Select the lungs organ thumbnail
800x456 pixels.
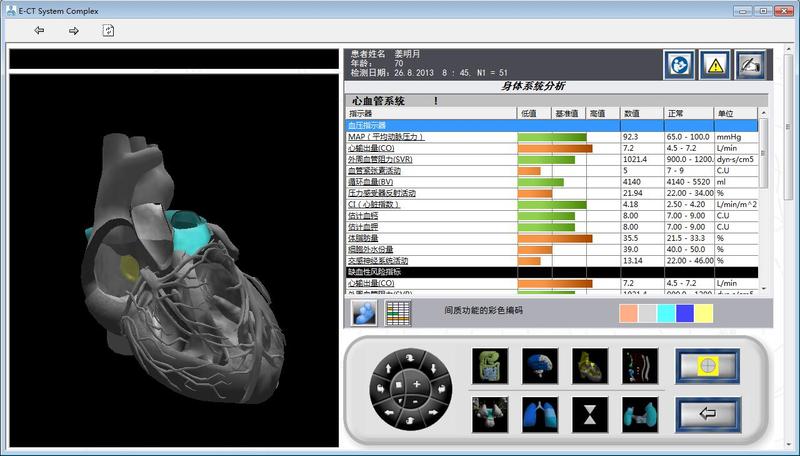[539, 411]
